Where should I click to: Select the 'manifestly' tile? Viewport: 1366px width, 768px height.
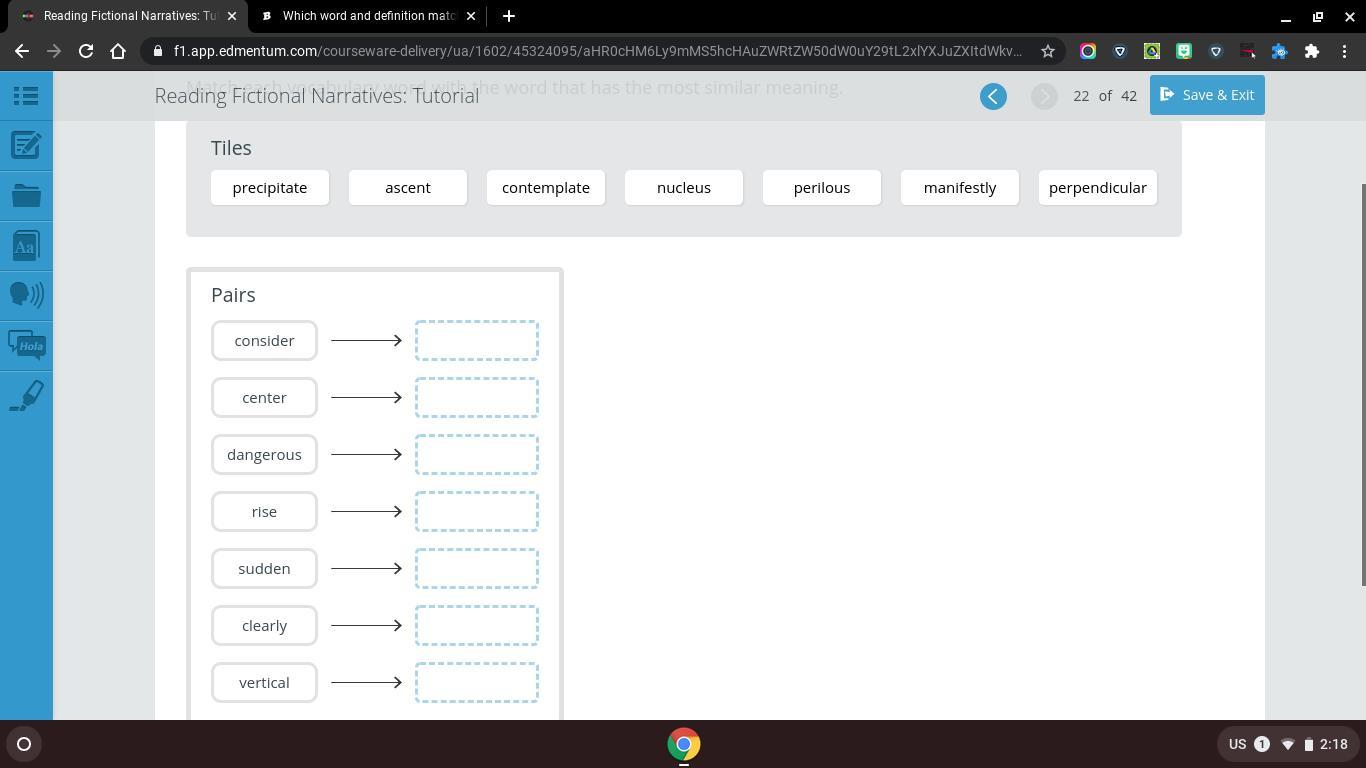pos(960,188)
